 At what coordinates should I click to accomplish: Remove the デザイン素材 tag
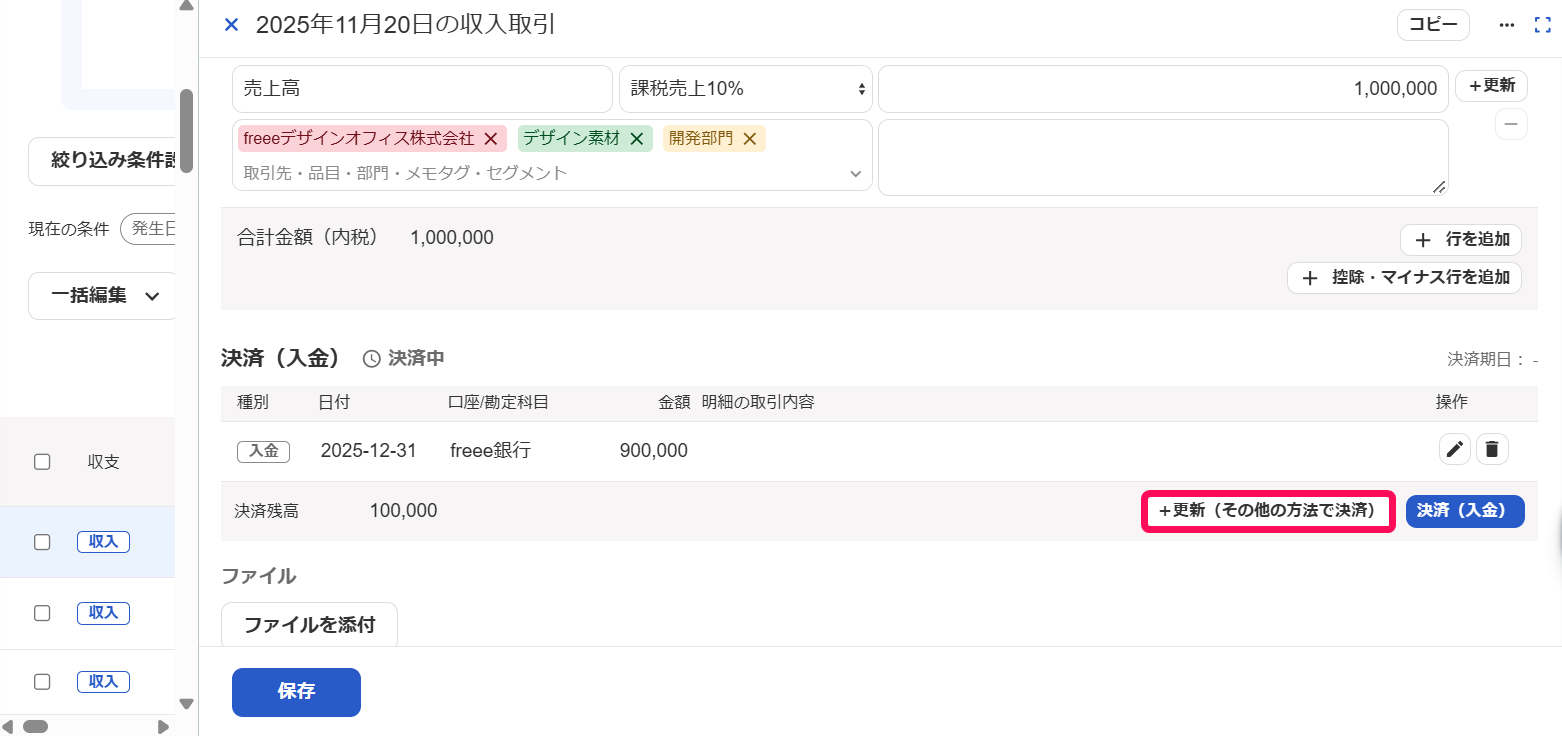tap(636, 139)
